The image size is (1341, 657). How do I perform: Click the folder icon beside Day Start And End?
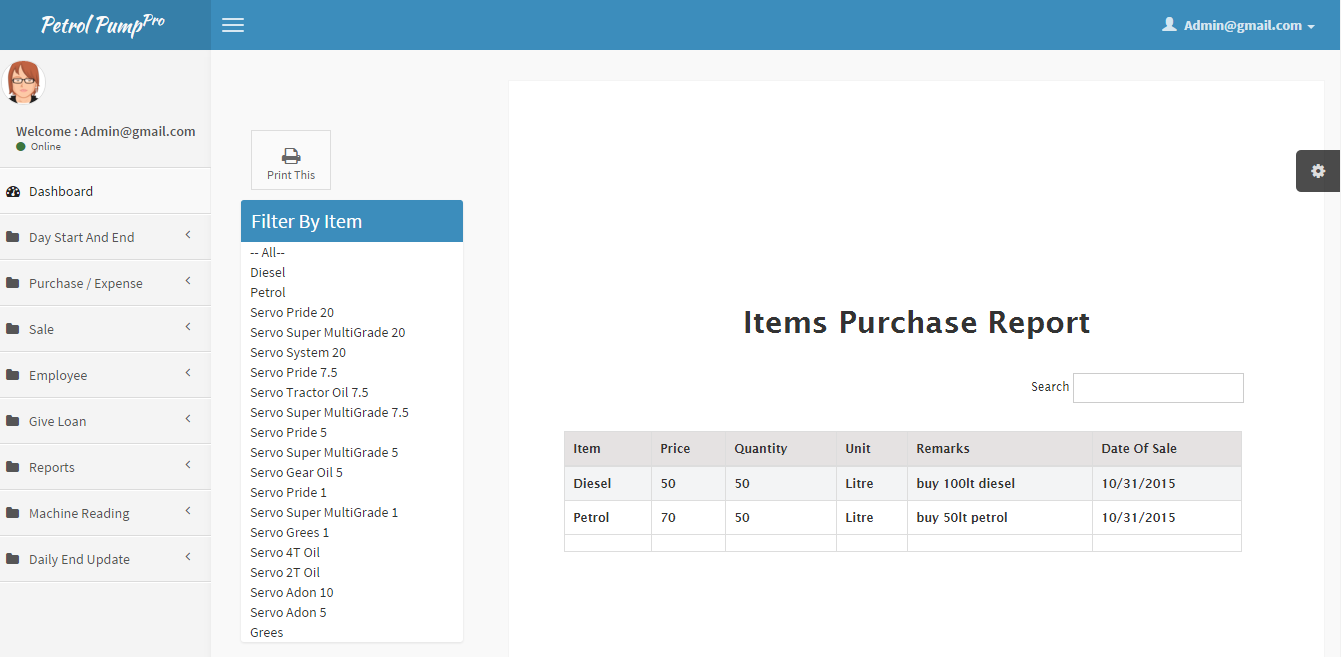coord(13,237)
